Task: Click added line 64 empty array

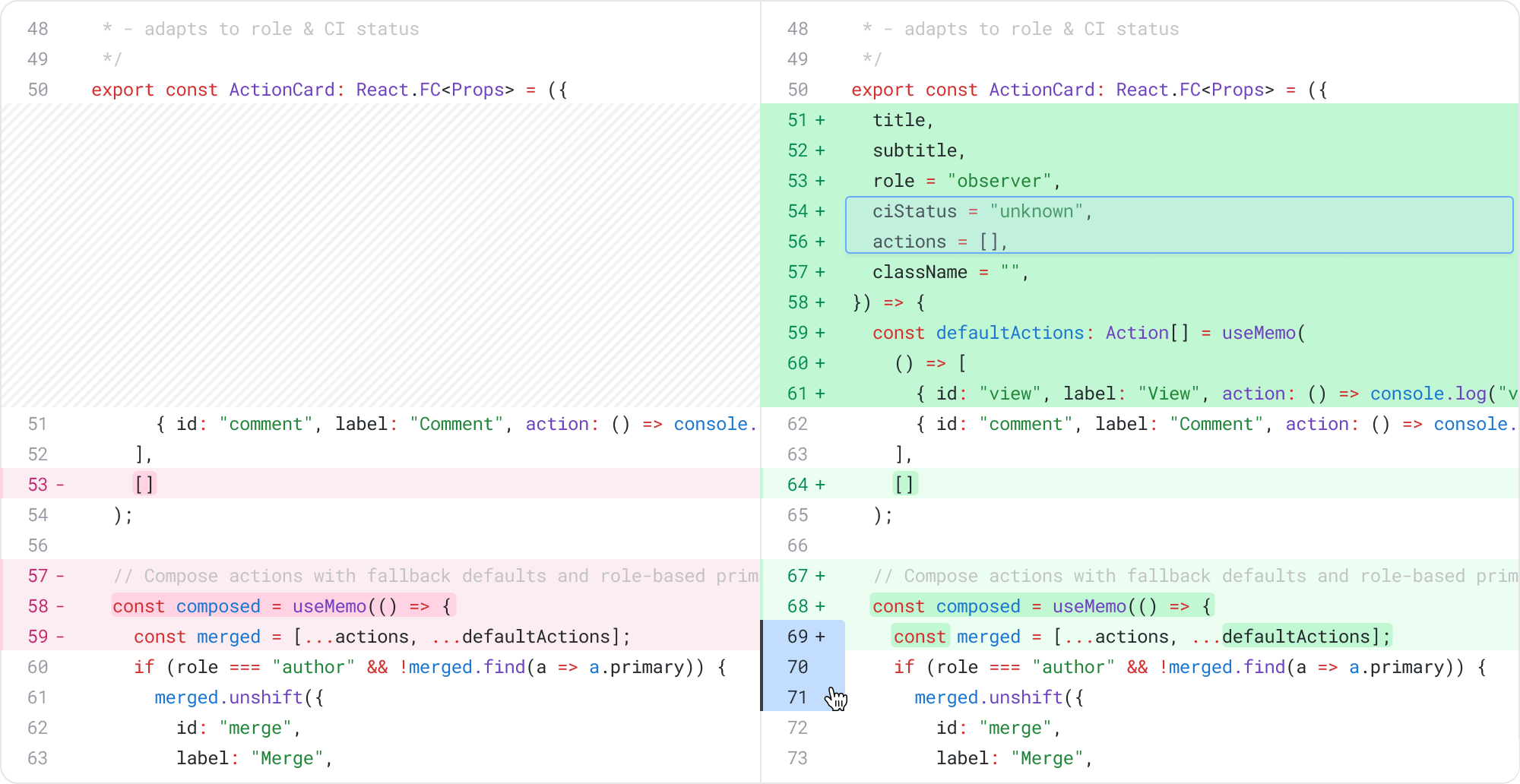Action: [1140, 484]
